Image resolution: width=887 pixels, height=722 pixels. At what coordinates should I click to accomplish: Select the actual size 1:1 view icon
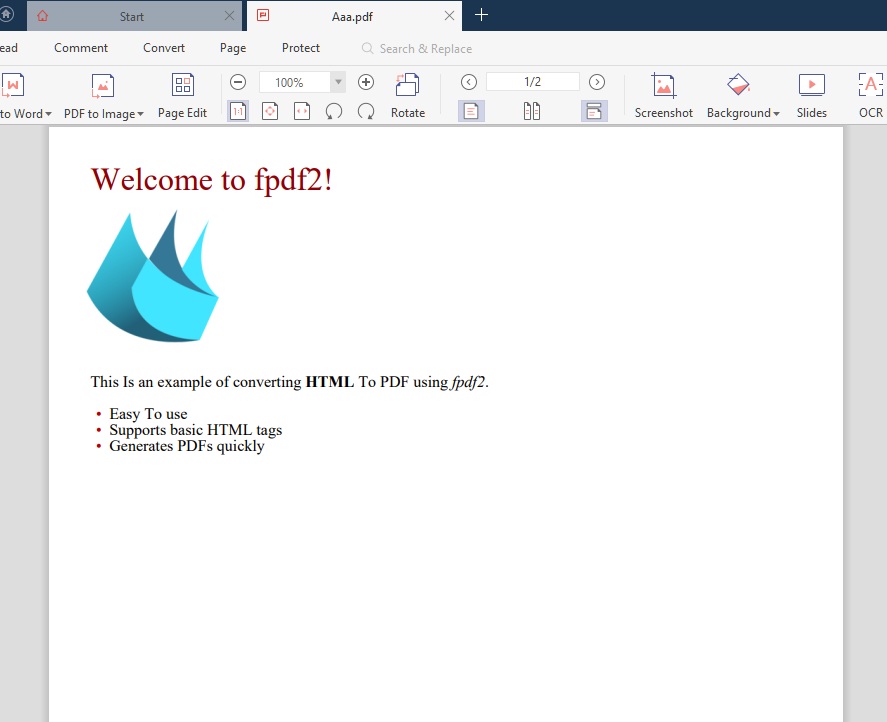238,111
